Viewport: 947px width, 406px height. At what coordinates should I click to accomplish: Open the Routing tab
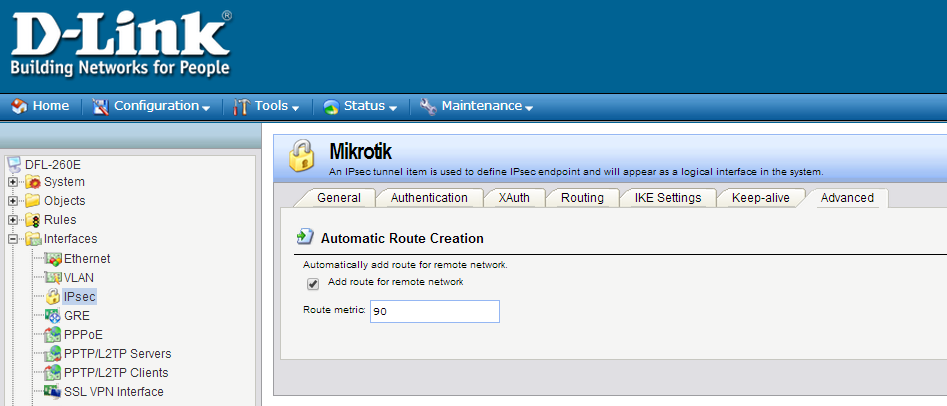(x=582, y=198)
